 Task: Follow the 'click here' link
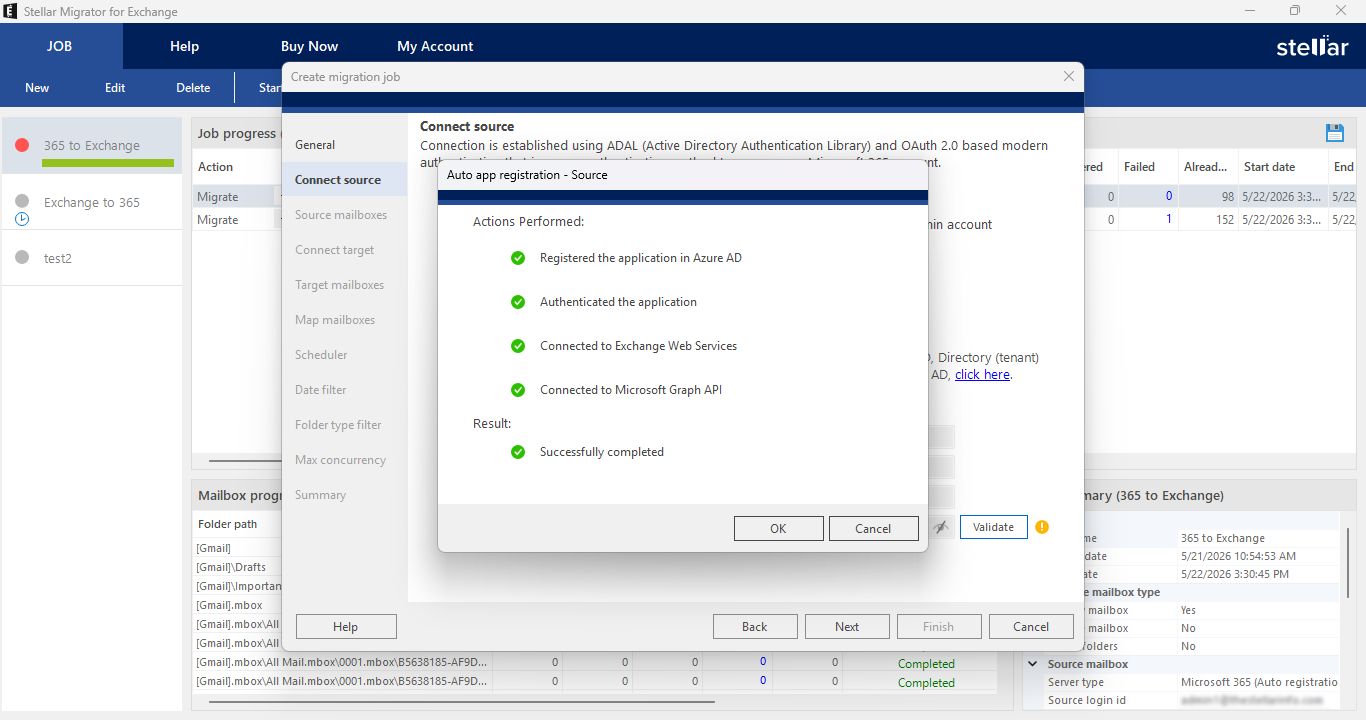pyautogui.click(x=982, y=375)
